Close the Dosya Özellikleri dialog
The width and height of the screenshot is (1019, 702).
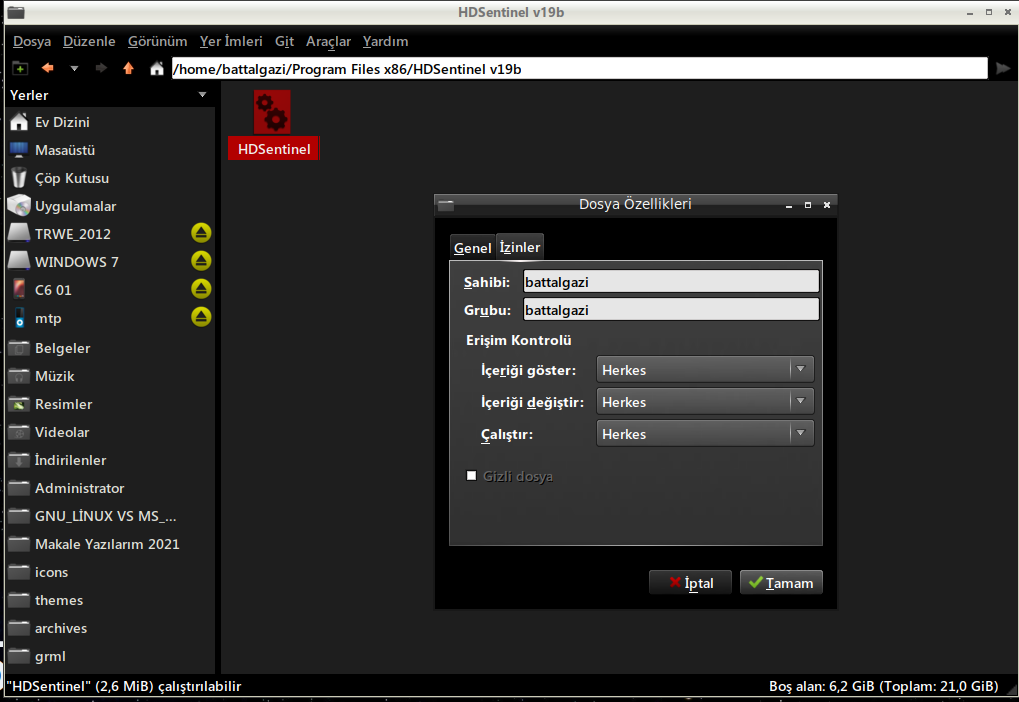pyautogui.click(x=827, y=205)
